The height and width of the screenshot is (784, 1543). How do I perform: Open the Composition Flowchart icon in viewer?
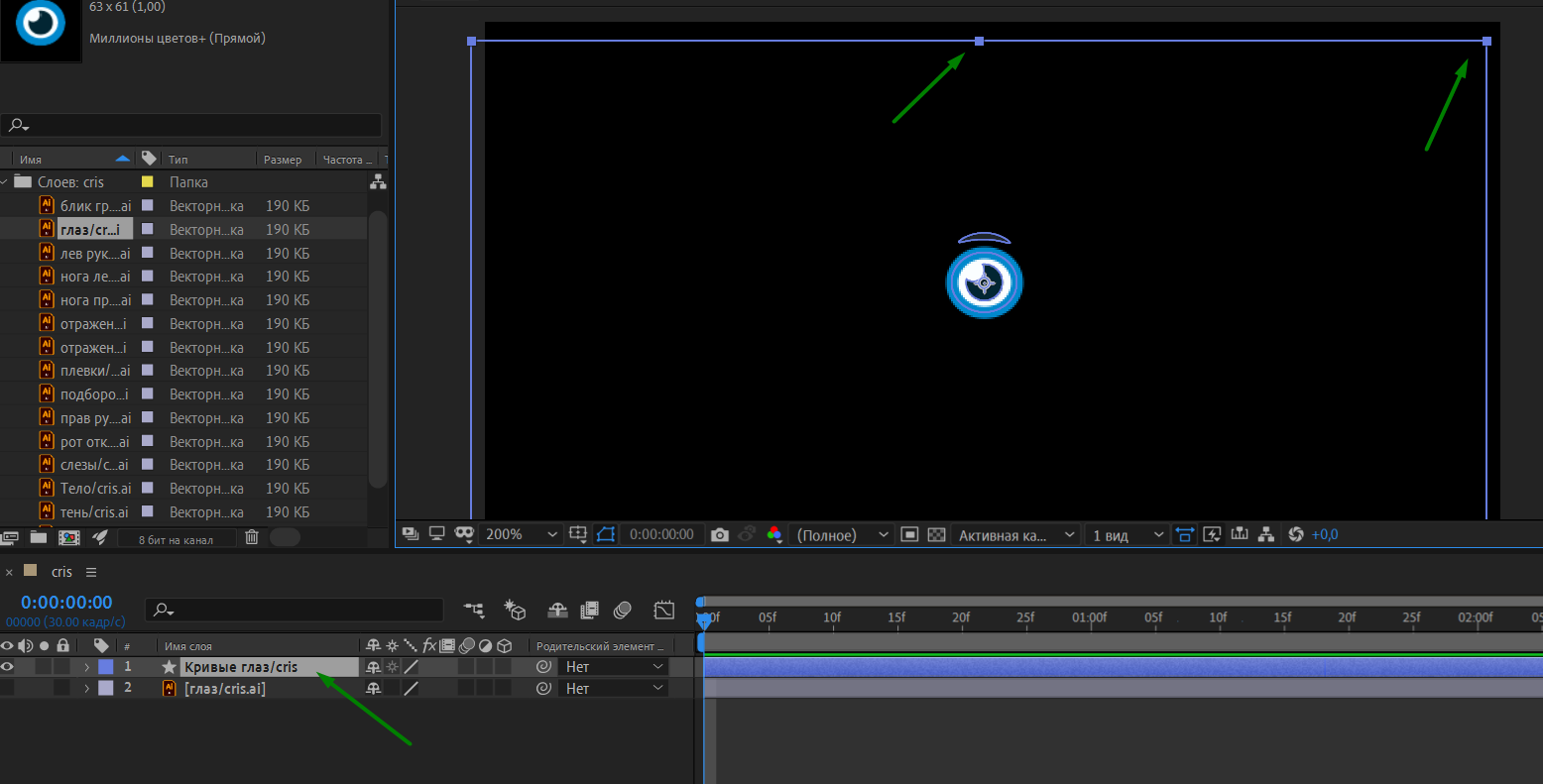1266,534
